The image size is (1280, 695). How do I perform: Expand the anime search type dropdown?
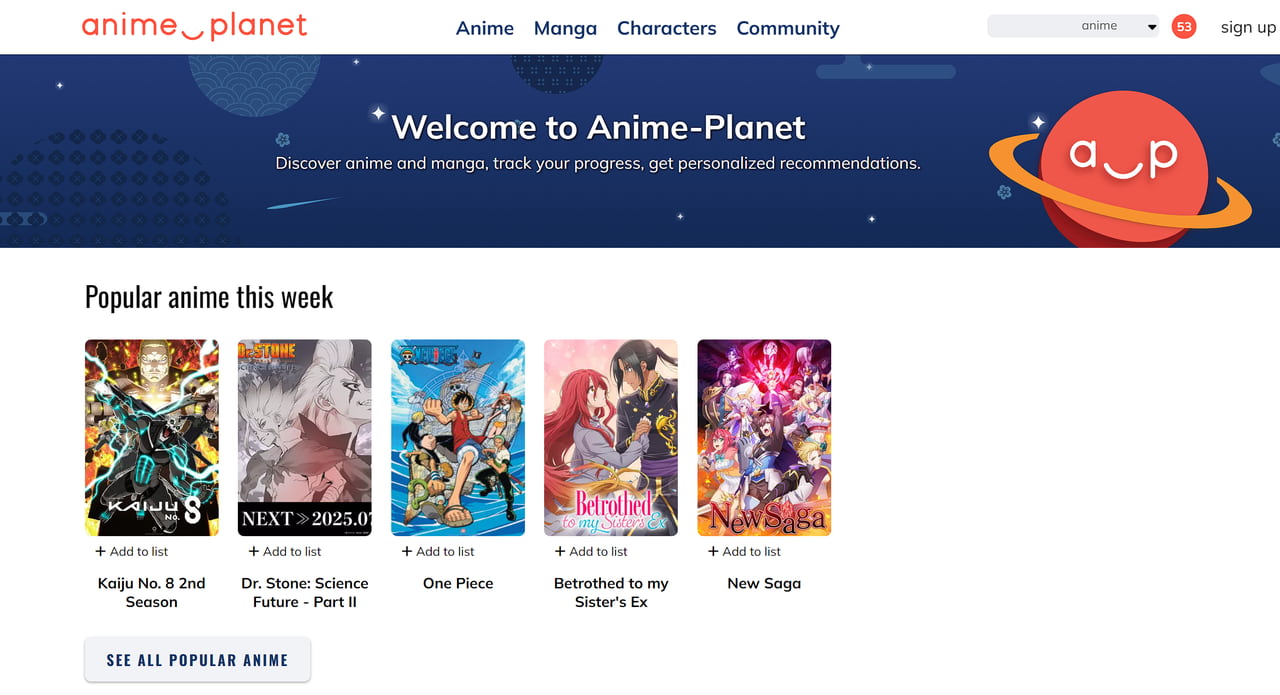click(1117, 26)
